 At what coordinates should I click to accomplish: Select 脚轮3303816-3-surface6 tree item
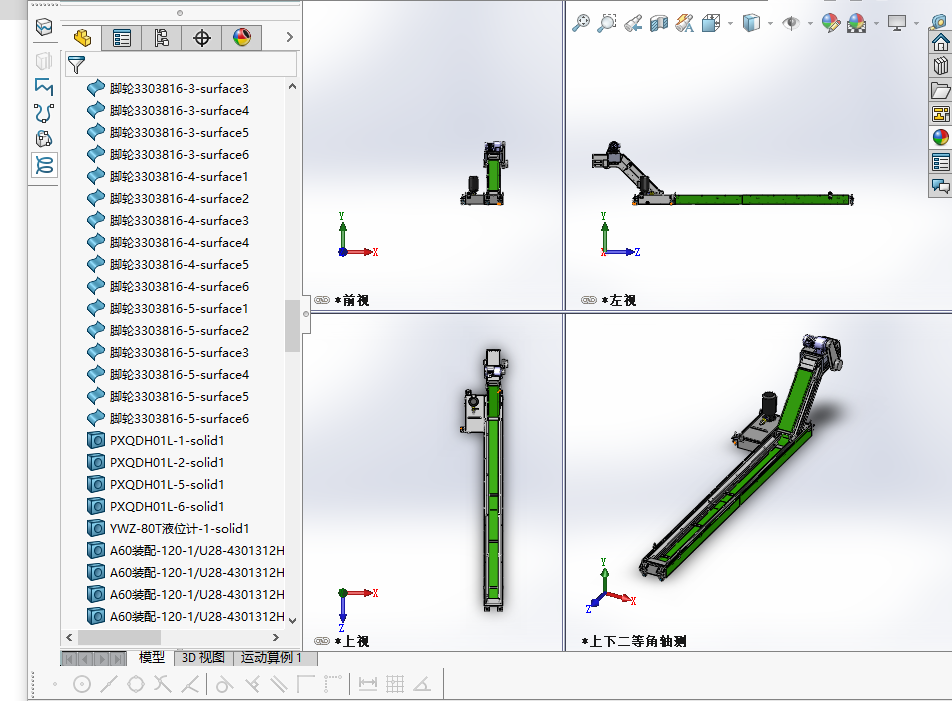click(x=179, y=155)
